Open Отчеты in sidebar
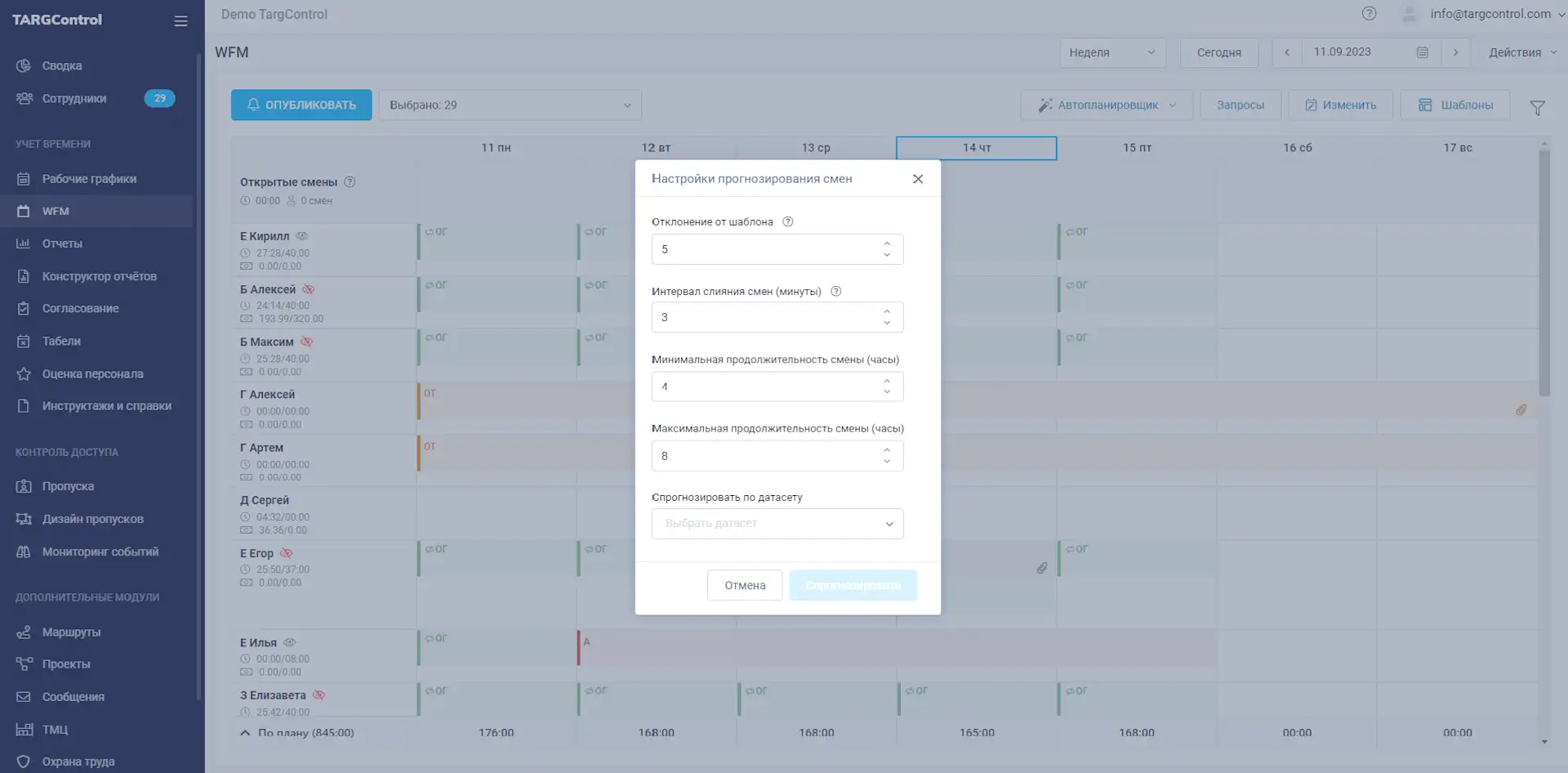The height and width of the screenshot is (773, 1568). click(62, 244)
